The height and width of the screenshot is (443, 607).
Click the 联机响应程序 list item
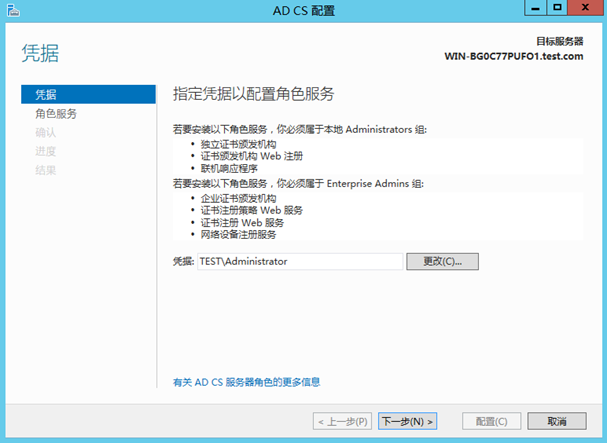pyautogui.click(x=229, y=168)
